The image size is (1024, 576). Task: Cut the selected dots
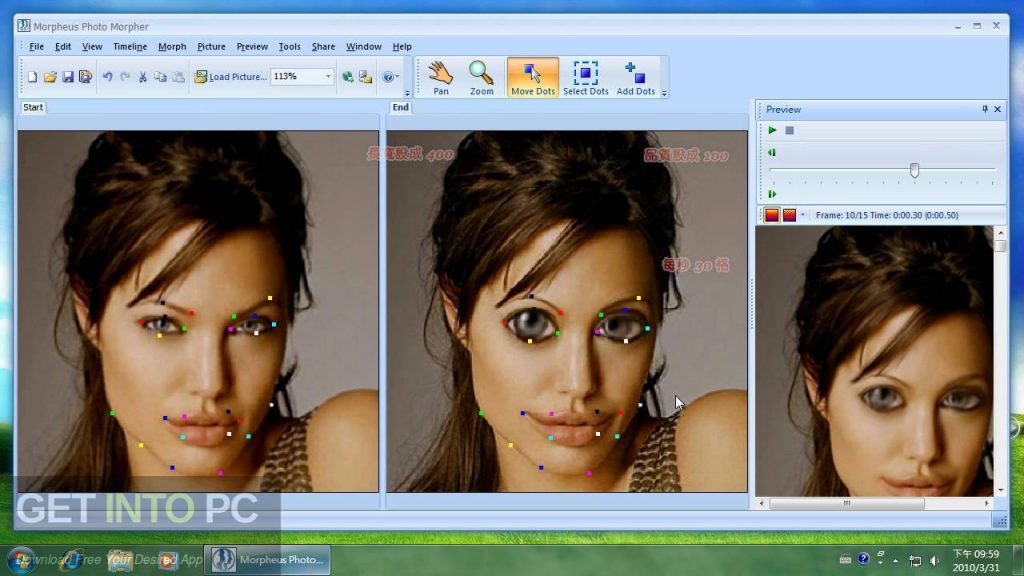tap(142, 76)
